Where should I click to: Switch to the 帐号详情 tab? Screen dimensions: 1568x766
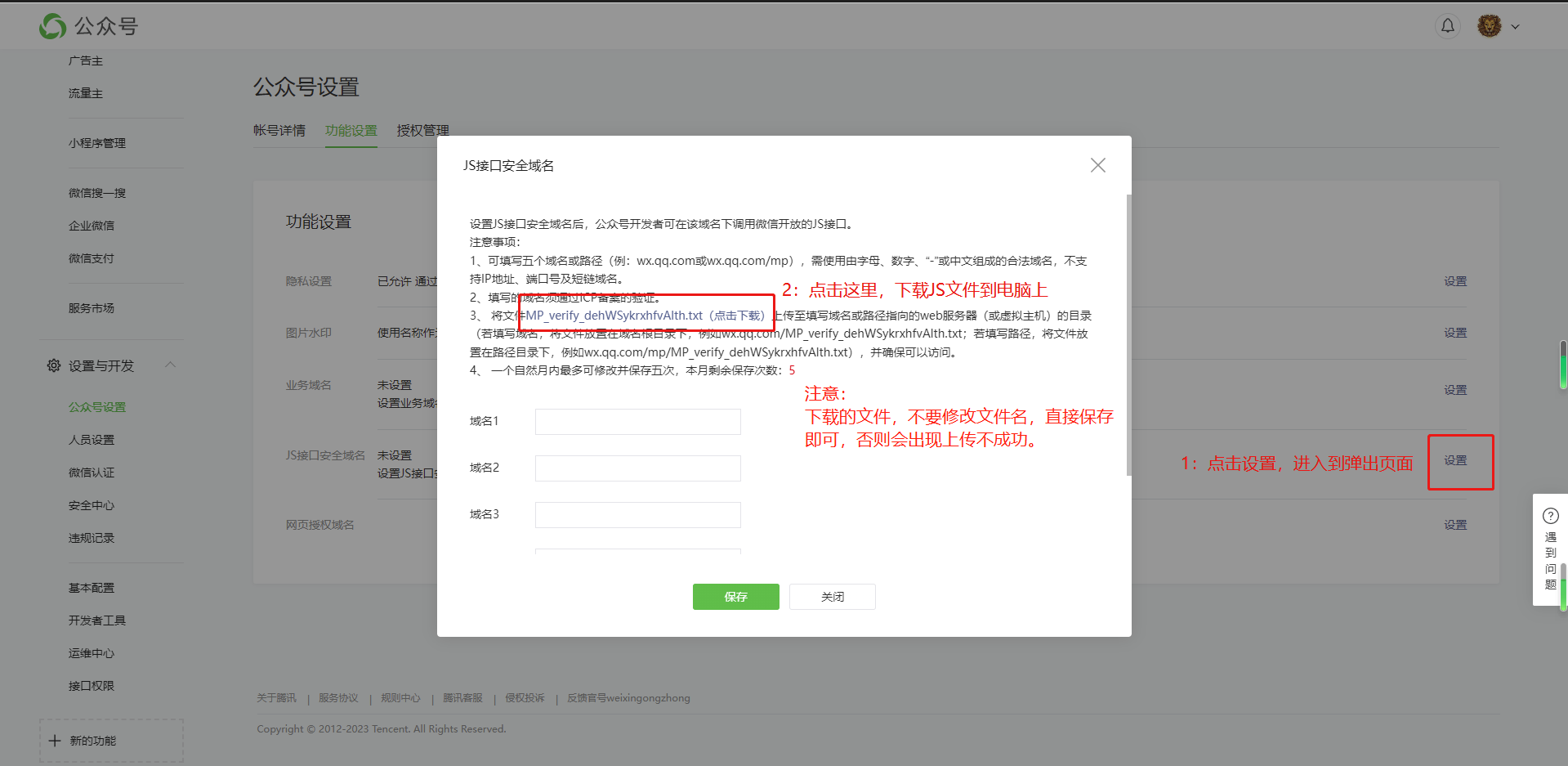(279, 131)
